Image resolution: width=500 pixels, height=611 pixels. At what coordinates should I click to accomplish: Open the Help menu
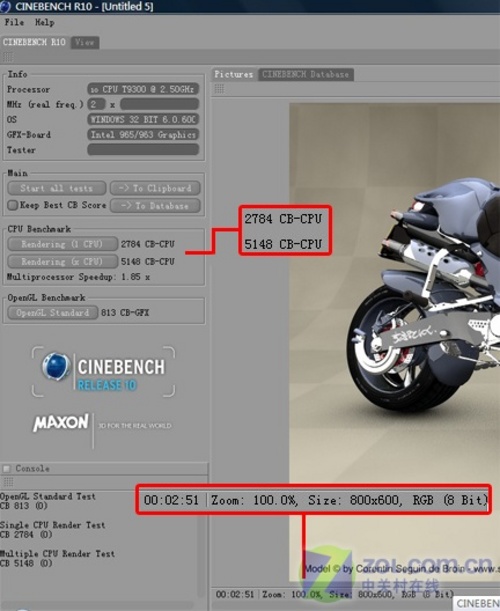[x=44, y=22]
